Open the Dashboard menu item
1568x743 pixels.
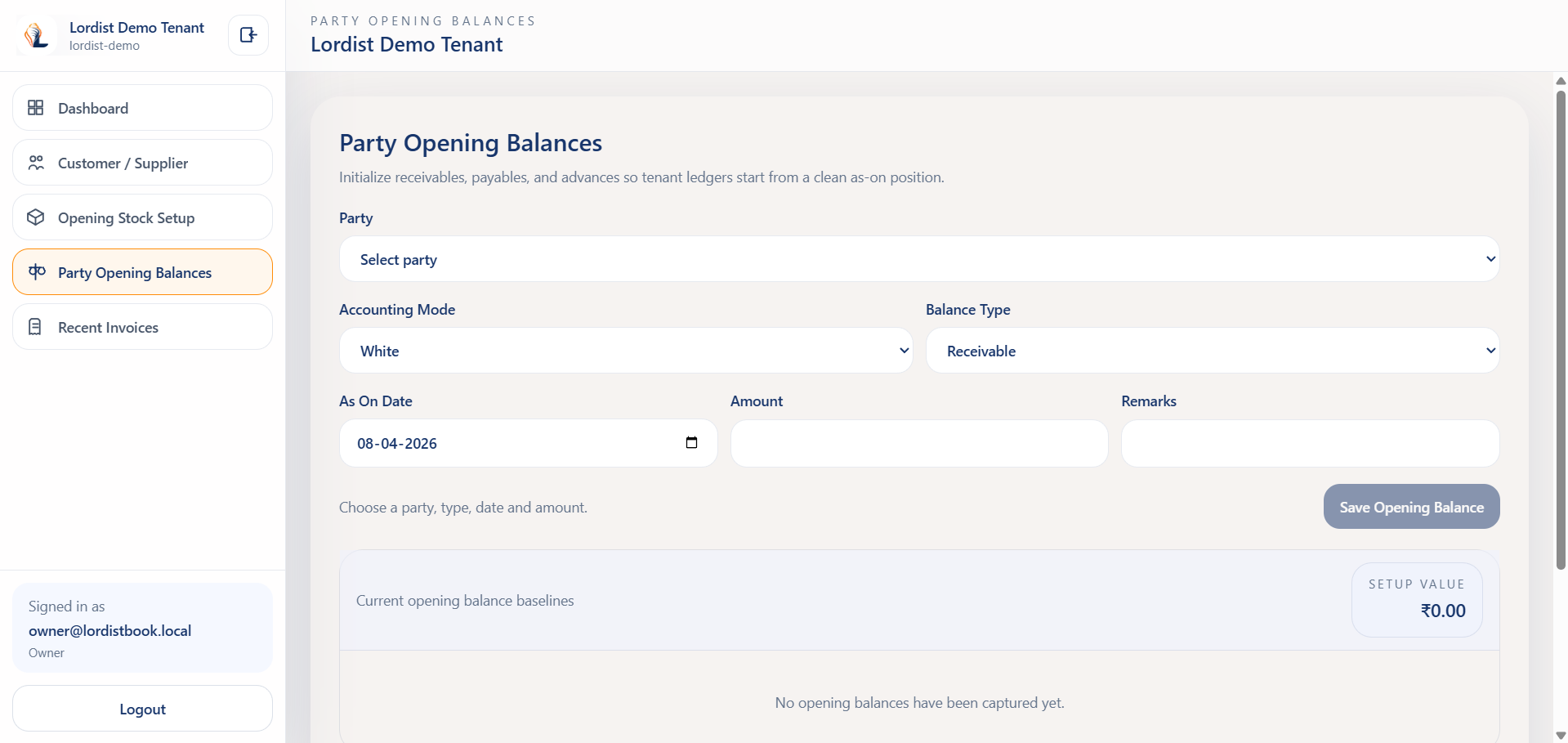pyautogui.click(x=142, y=108)
